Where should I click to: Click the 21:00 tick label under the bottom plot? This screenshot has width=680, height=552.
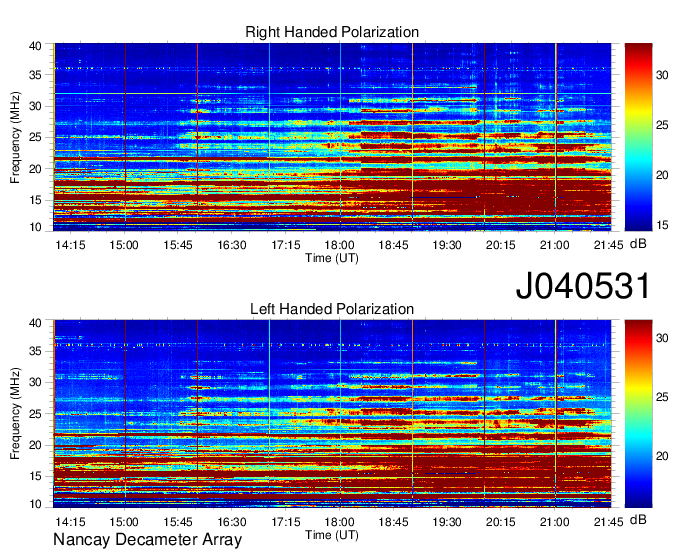[x=555, y=522]
